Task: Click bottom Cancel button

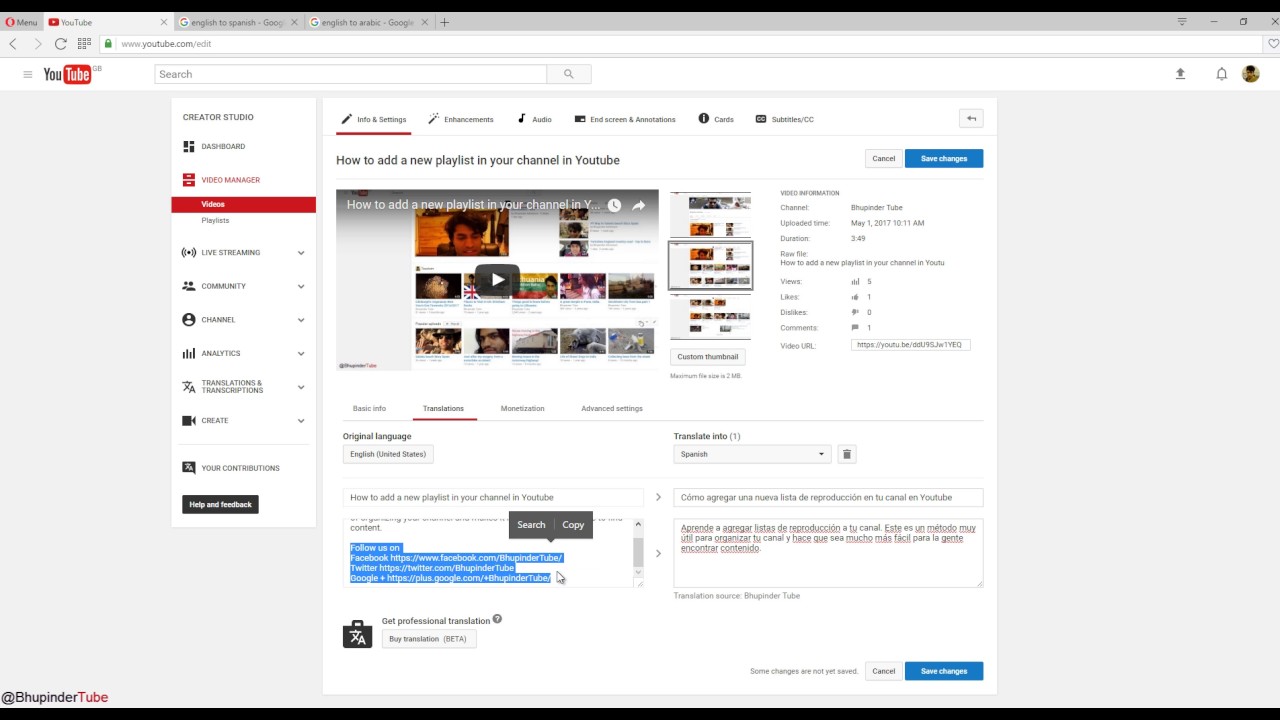Action: [x=883, y=671]
